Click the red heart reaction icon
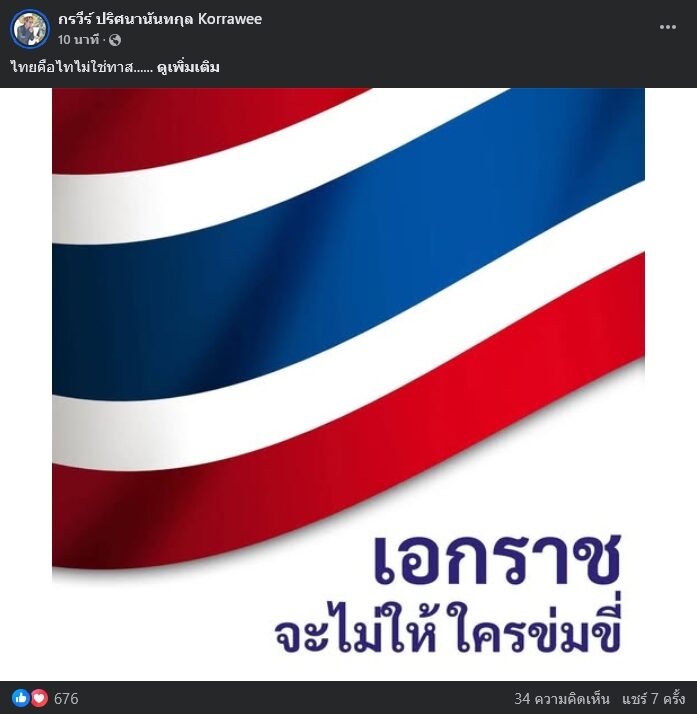The width and height of the screenshot is (697, 714). coord(39,698)
